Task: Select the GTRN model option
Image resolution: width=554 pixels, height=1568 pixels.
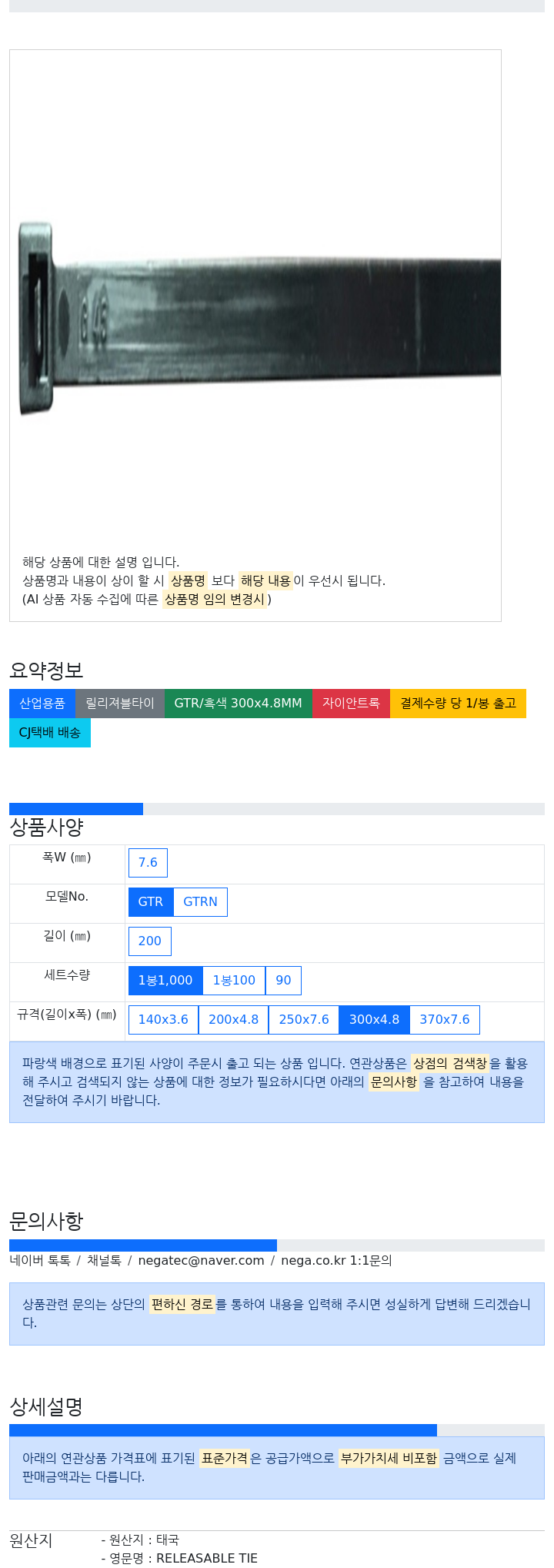Action: (200, 902)
